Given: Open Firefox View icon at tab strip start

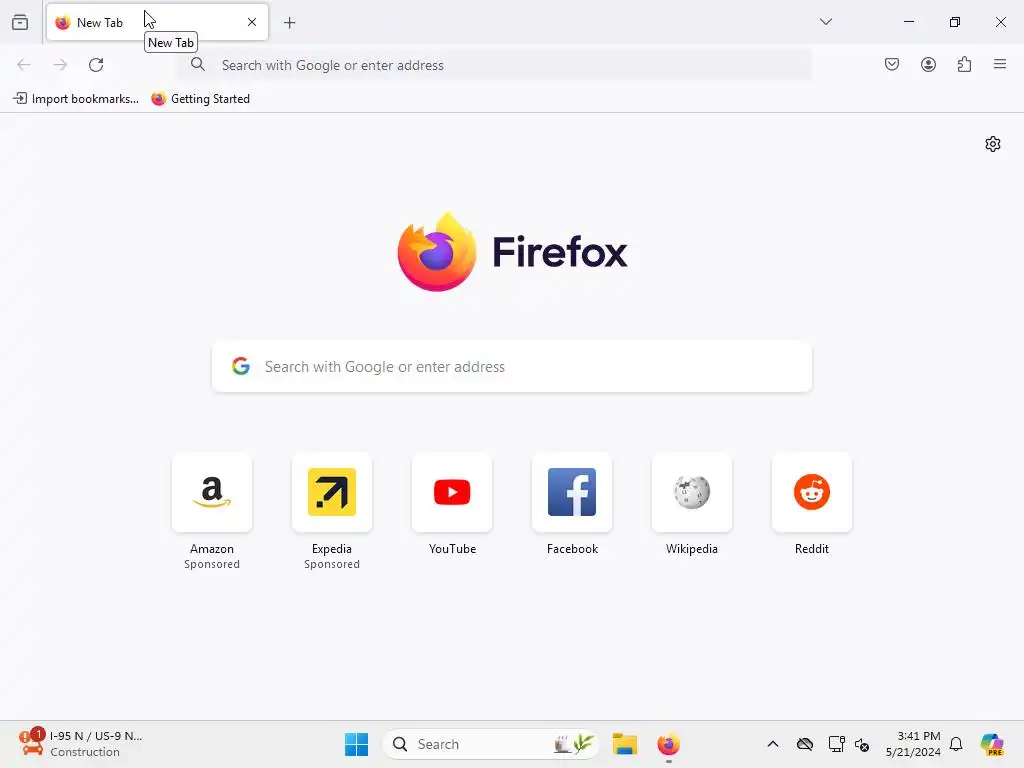Looking at the screenshot, I should [x=20, y=22].
